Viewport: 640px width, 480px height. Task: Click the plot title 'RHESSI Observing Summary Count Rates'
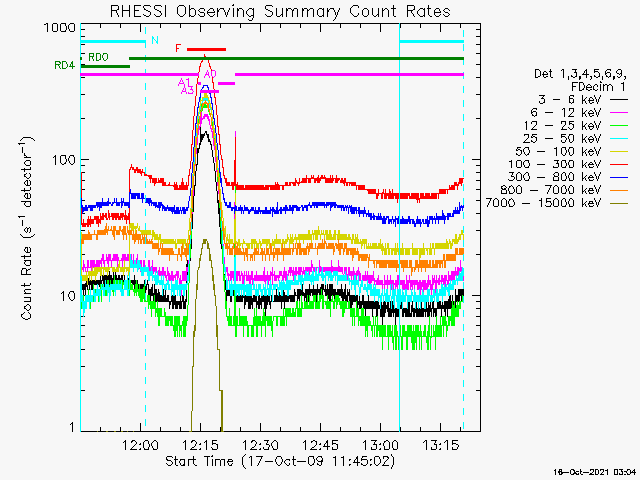click(280, 11)
